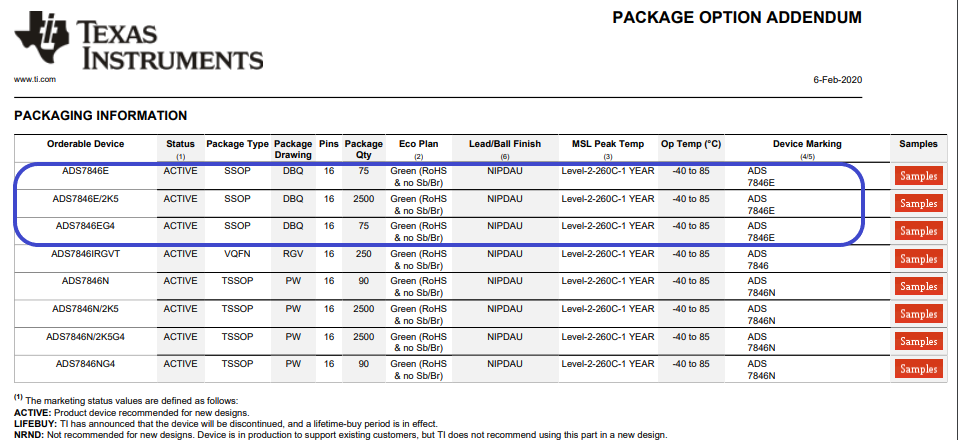This screenshot has width=958, height=440.
Task: Click Samples button for ADS7846N
Action: coord(919,286)
